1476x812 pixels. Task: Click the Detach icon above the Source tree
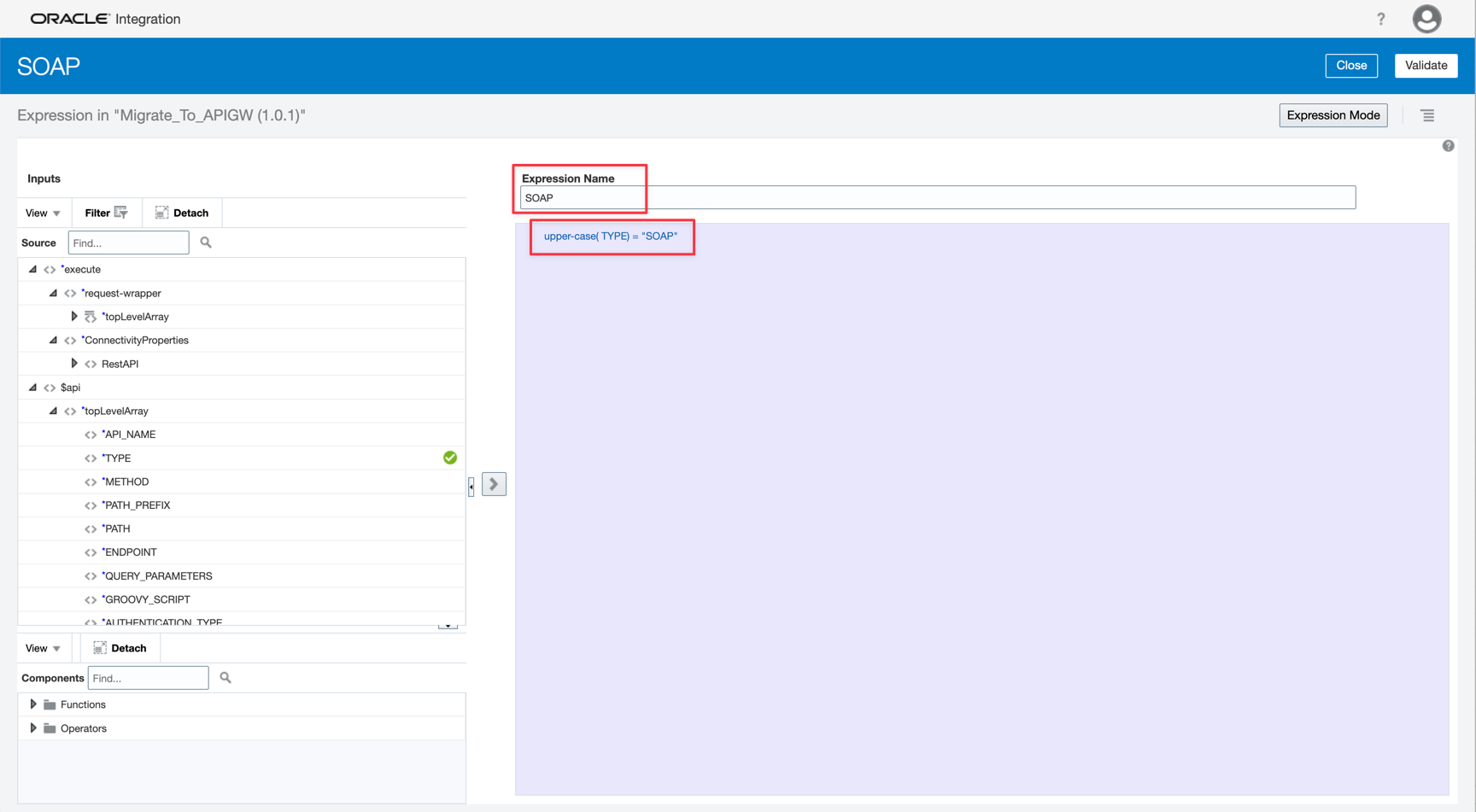(161, 212)
